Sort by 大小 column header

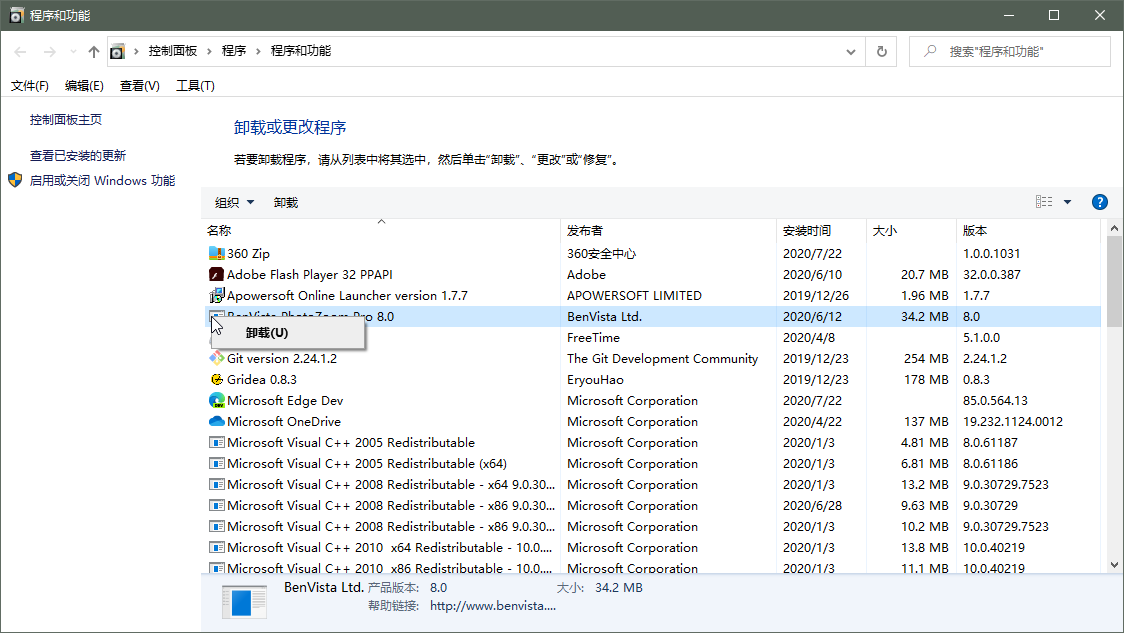click(x=911, y=231)
